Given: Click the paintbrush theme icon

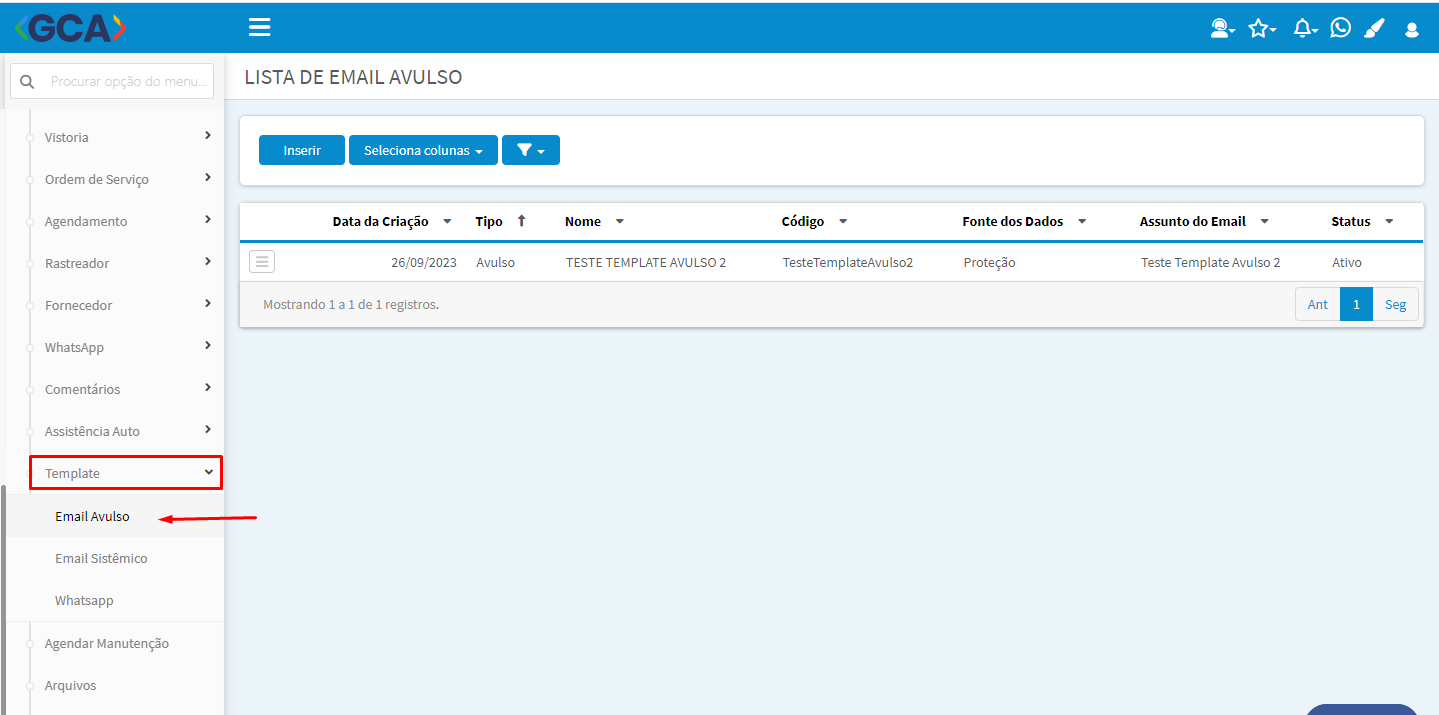Looking at the screenshot, I should point(1374,29).
